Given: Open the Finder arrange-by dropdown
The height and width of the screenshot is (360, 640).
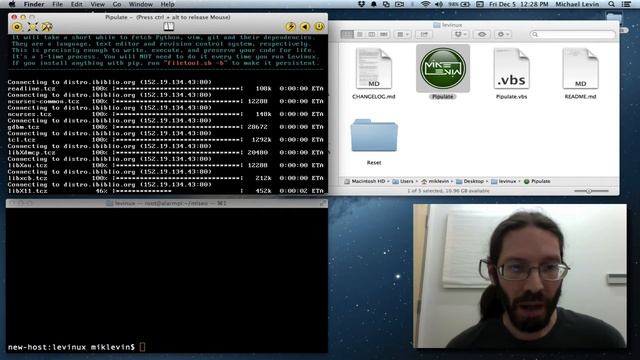Looking at the screenshot, I should 402,34.
